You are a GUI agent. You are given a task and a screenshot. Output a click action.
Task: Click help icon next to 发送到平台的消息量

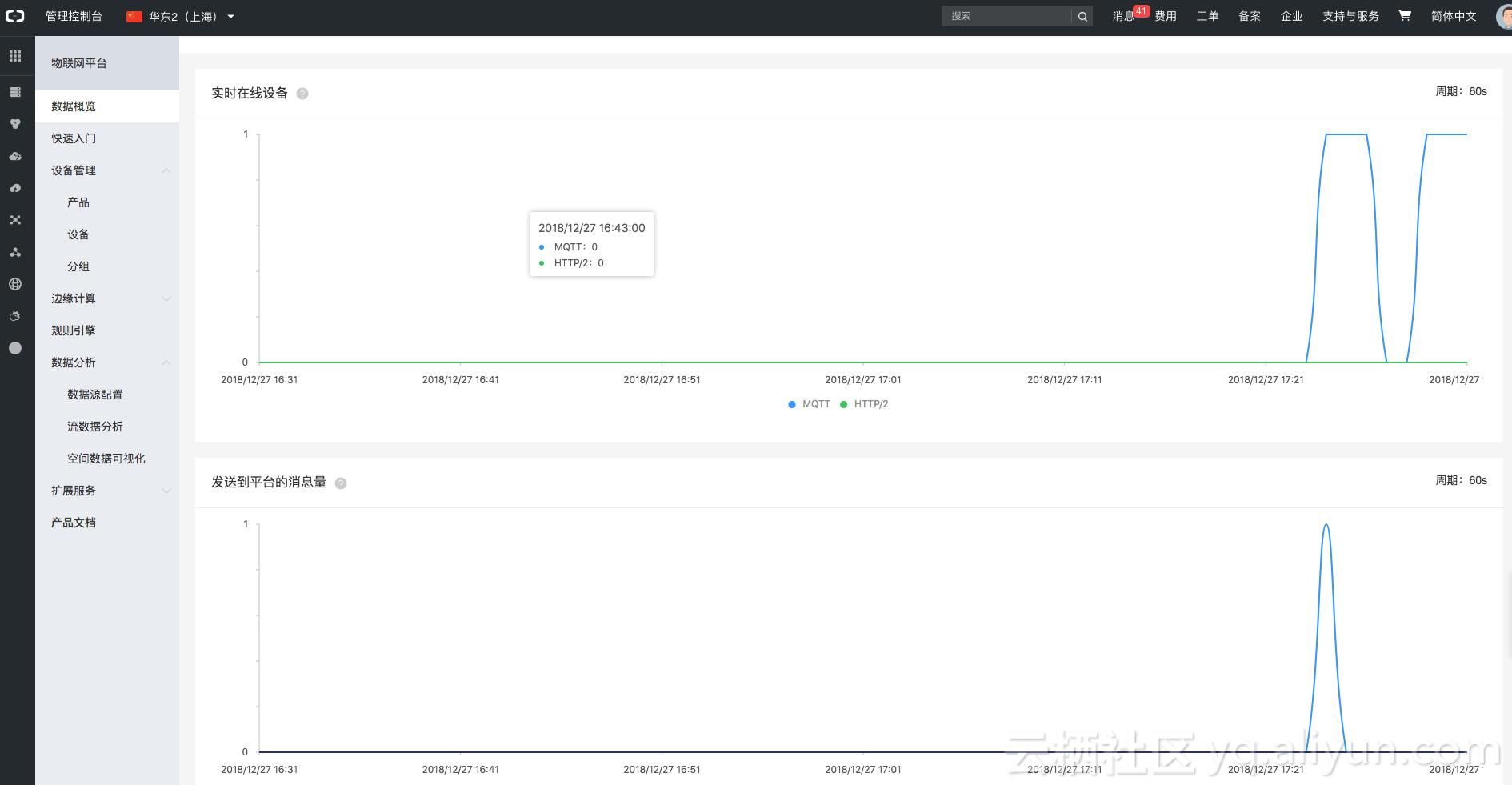pos(341,483)
